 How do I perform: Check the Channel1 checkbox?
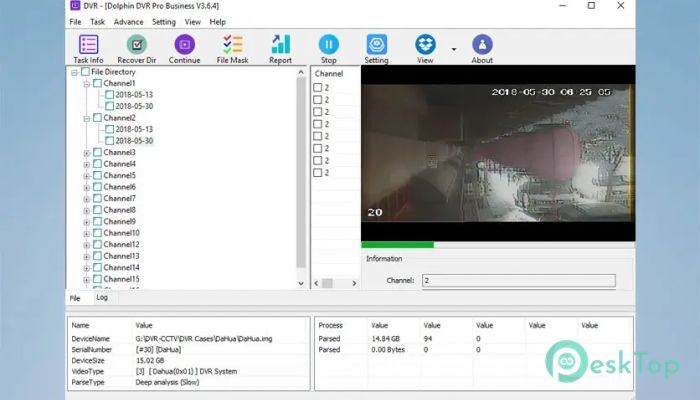click(97, 83)
